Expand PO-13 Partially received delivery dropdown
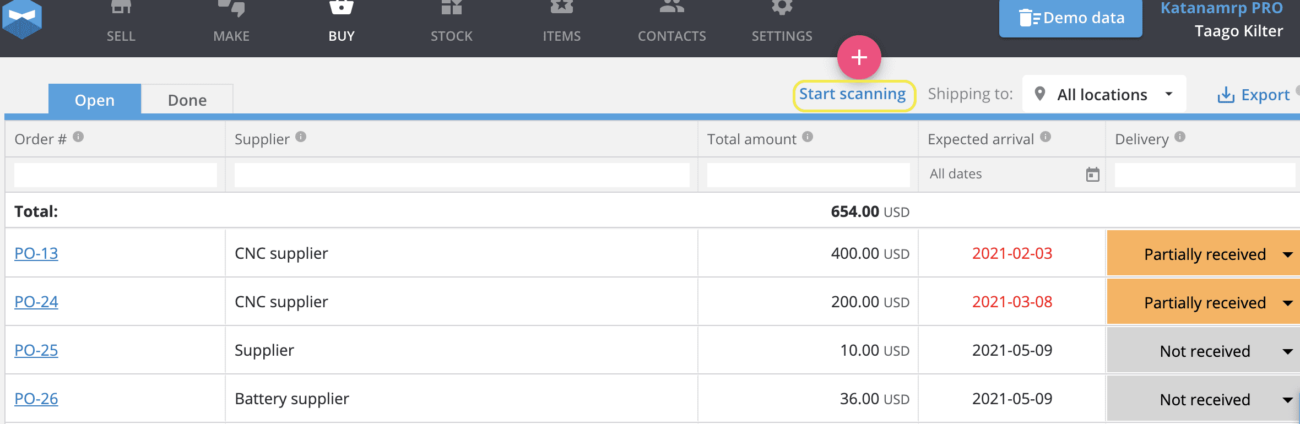 [1287, 255]
